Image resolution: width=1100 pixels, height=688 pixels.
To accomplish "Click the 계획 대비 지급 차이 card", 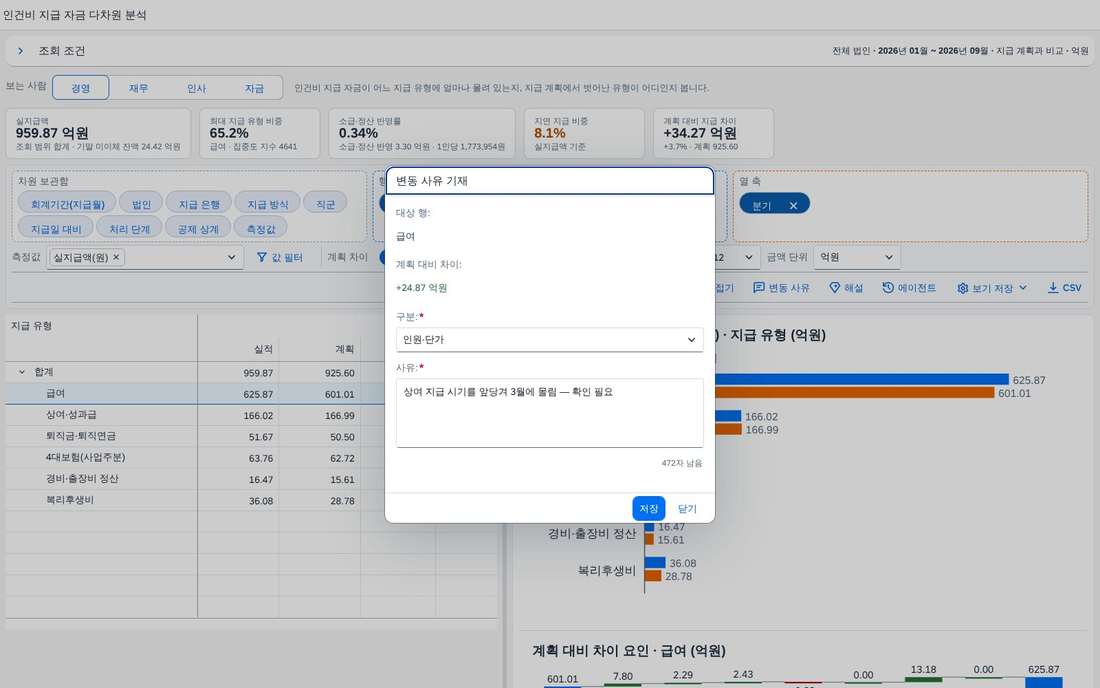I will tap(713, 133).
